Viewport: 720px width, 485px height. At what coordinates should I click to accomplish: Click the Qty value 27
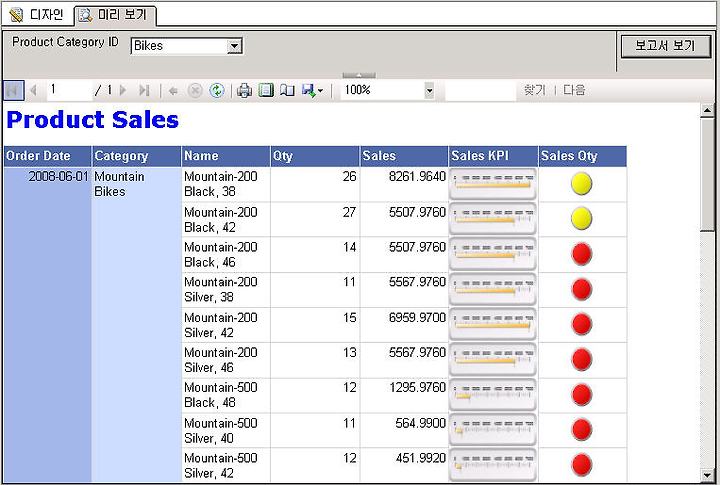coord(349,212)
